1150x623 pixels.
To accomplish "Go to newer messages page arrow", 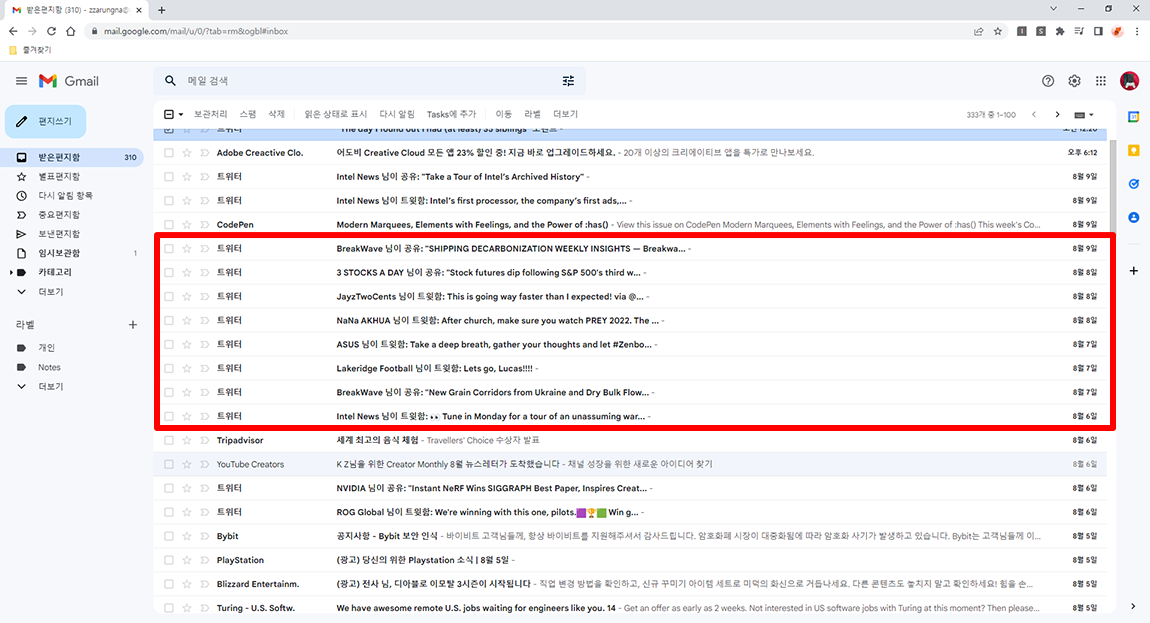I will pyautogui.click(x=1034, y=114).
